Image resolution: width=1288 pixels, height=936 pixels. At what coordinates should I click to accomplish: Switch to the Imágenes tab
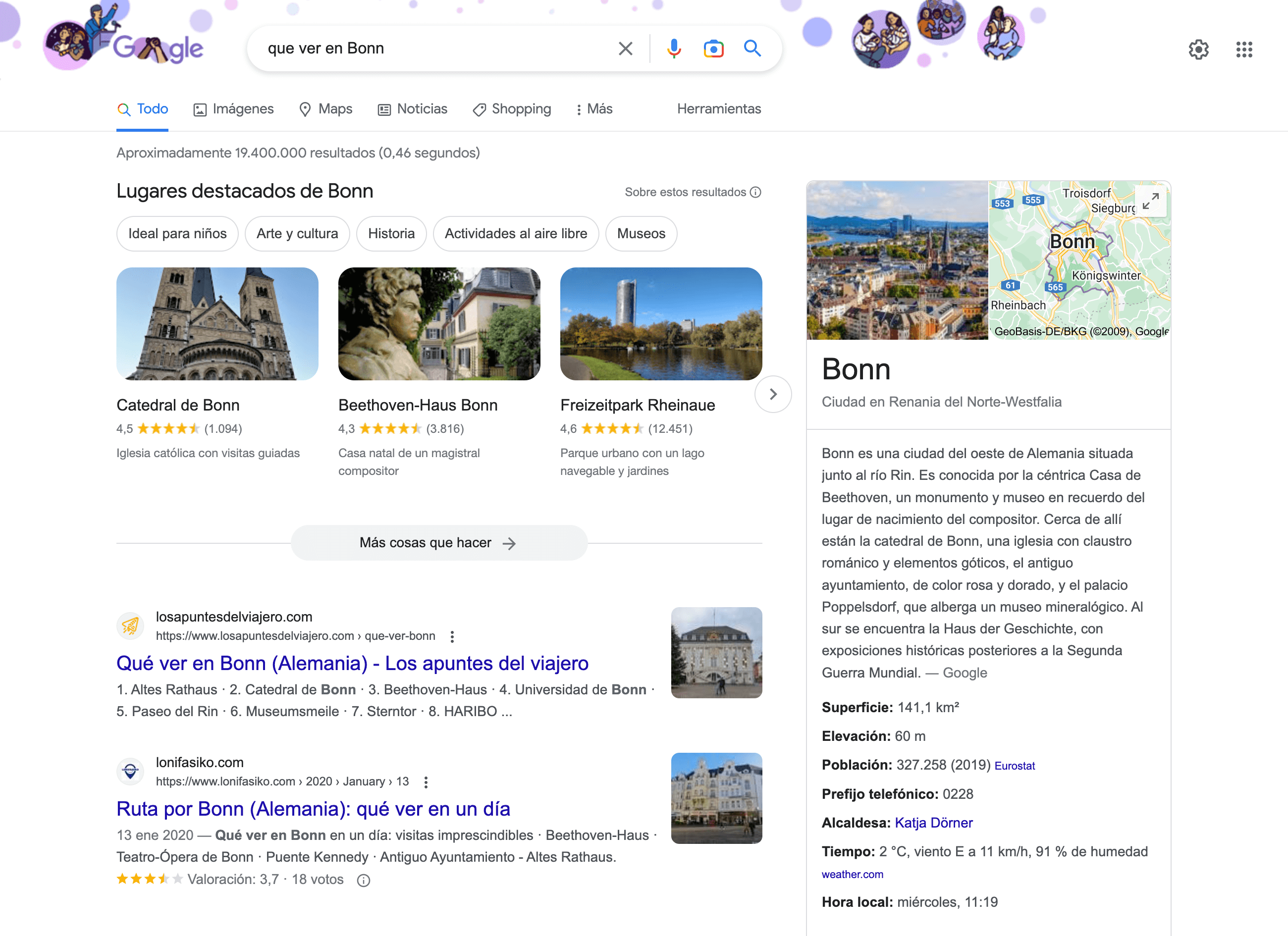point(233,109)
